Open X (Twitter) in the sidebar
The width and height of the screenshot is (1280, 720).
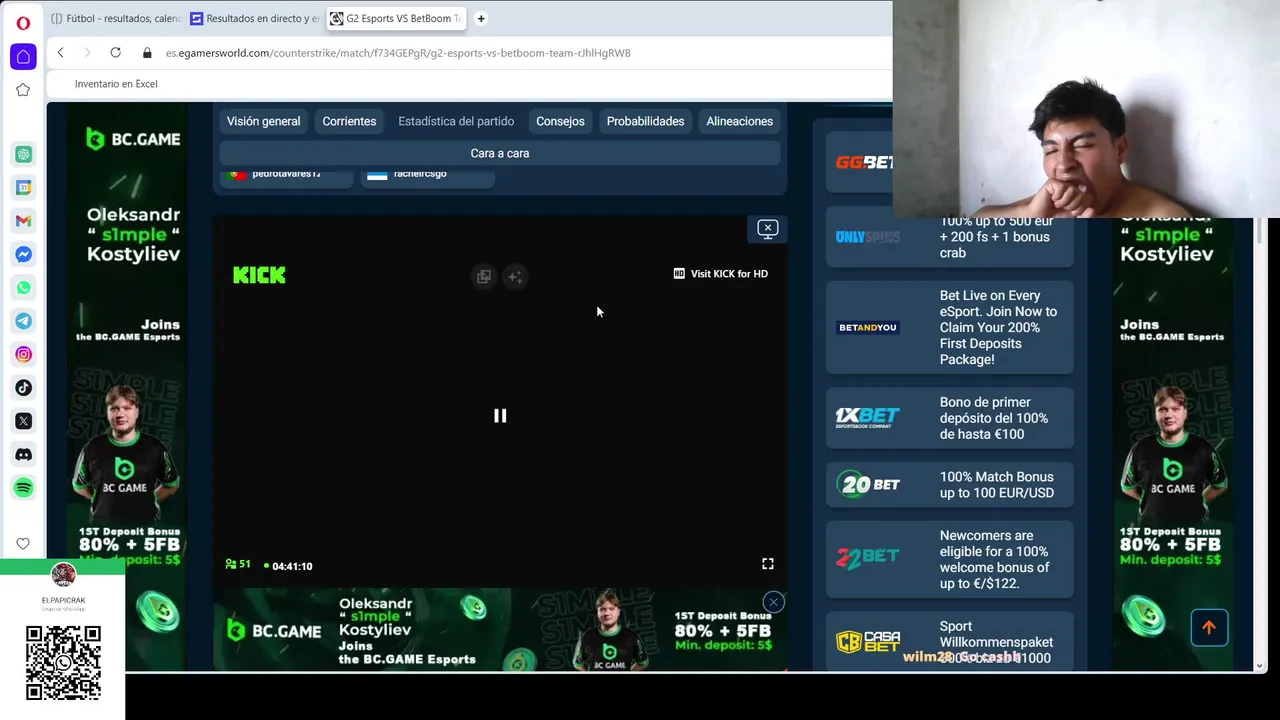click(x=24, y=421)
